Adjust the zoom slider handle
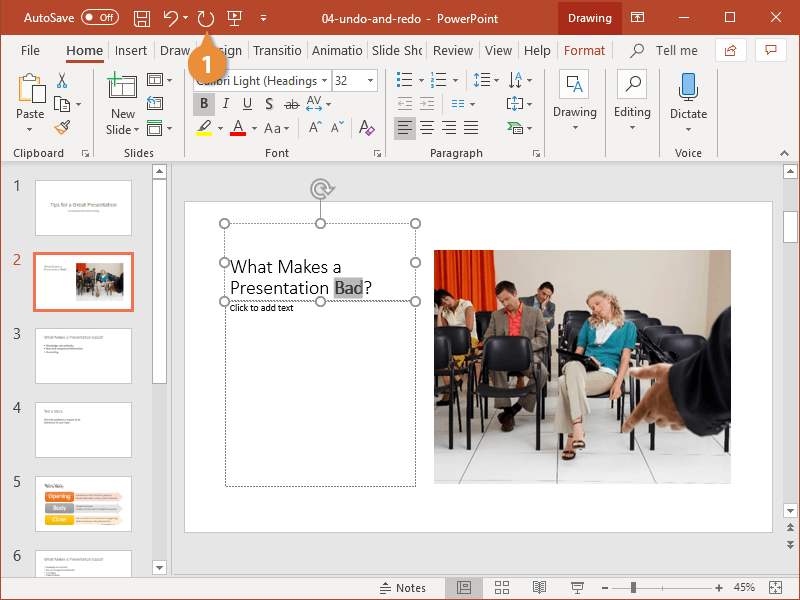800x600 pixels. [632, 587]
